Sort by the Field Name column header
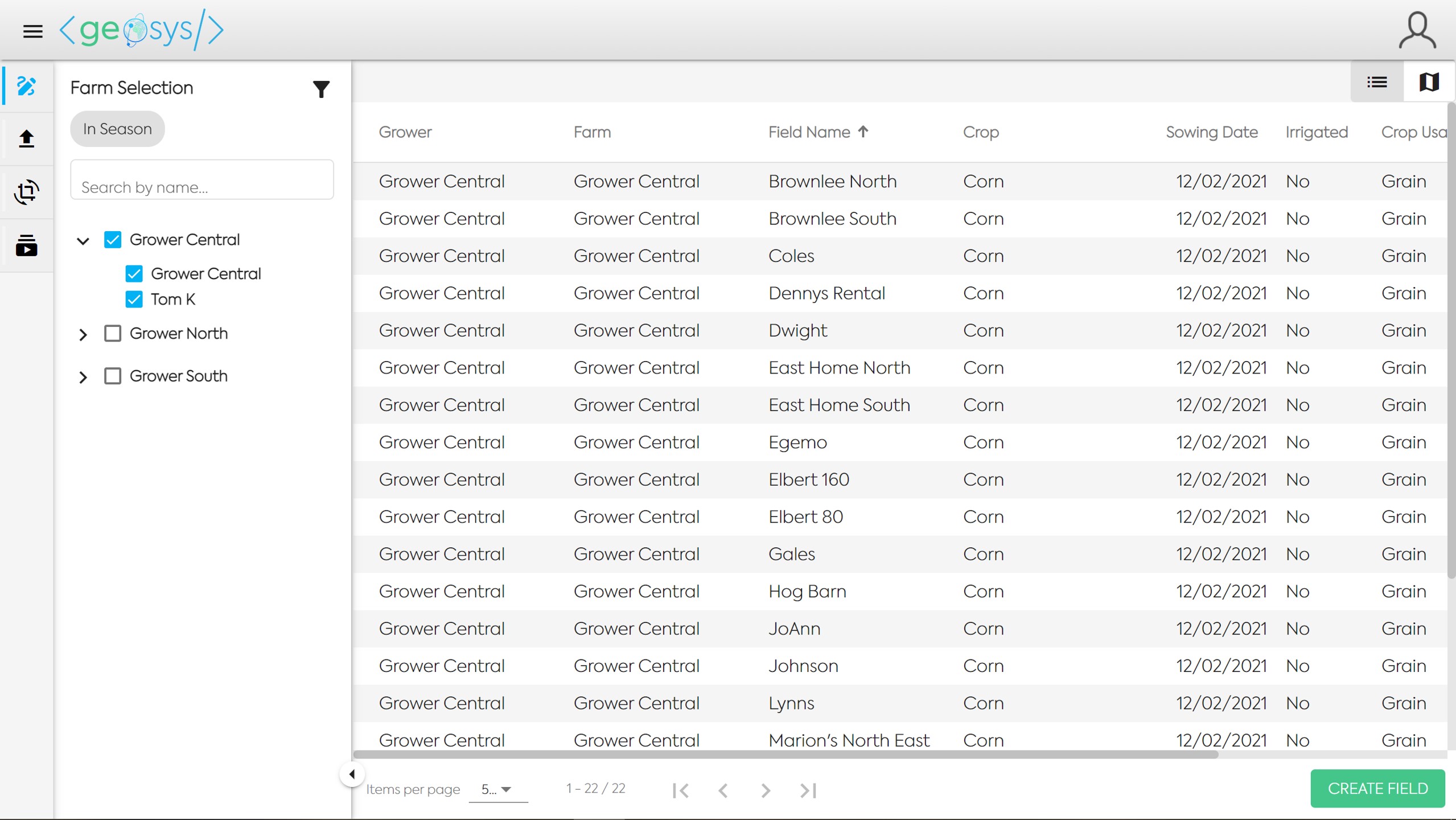This screenshot has height=820, width=1456. click(809, 132)
